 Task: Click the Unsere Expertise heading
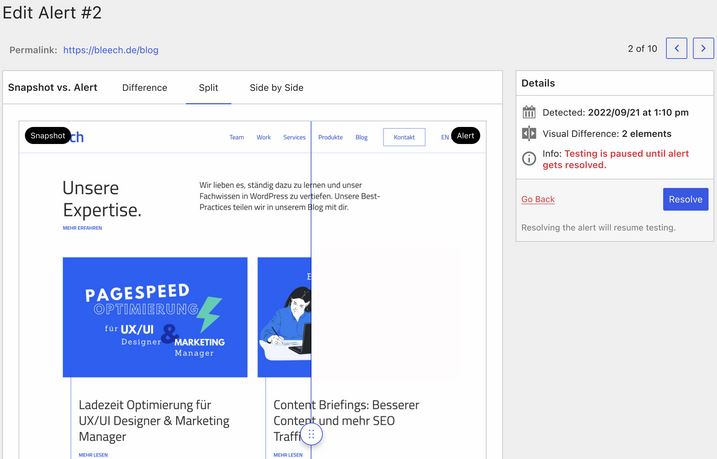tap(102, 199)
